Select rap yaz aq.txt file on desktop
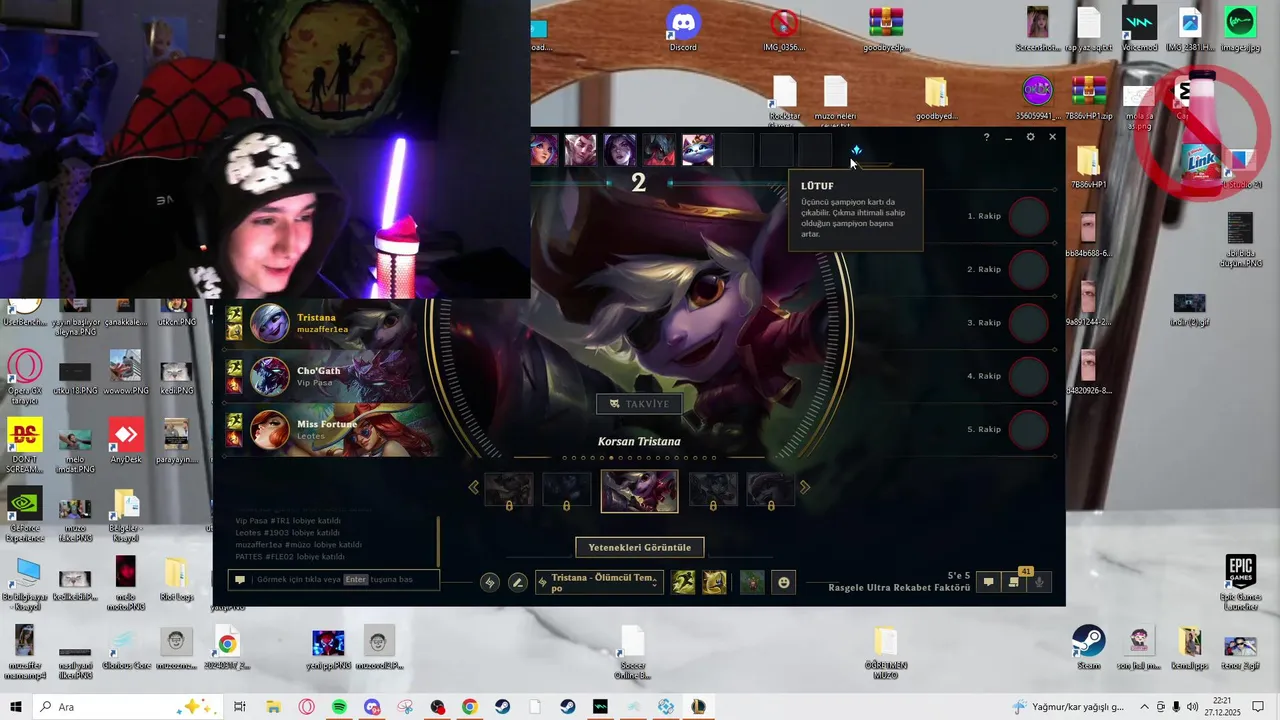This screenshot has width=1280, height=720. (x=1088, y=30)
